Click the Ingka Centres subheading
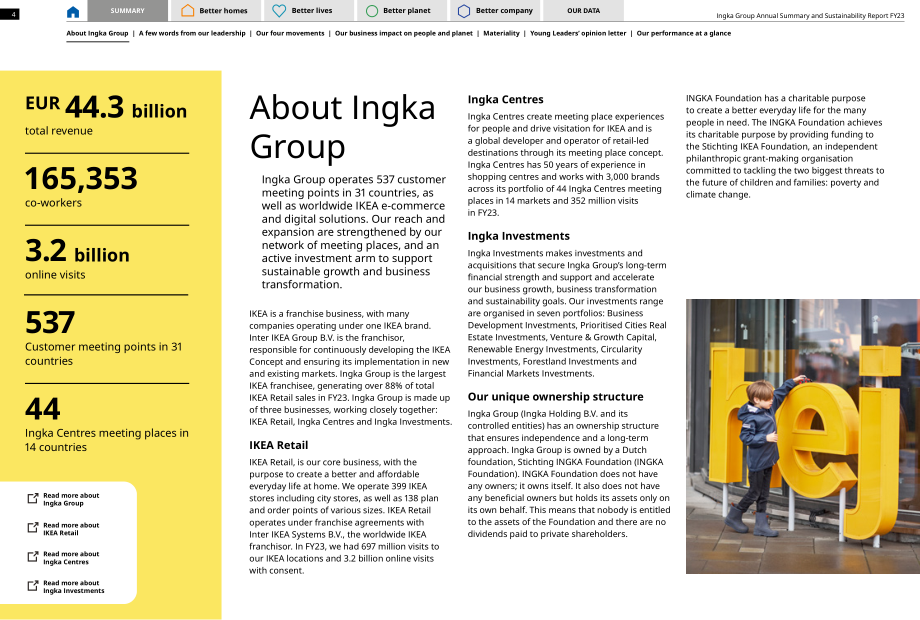Image resolution: width=920 pixels, height=620 pixels. pos(505,99)
